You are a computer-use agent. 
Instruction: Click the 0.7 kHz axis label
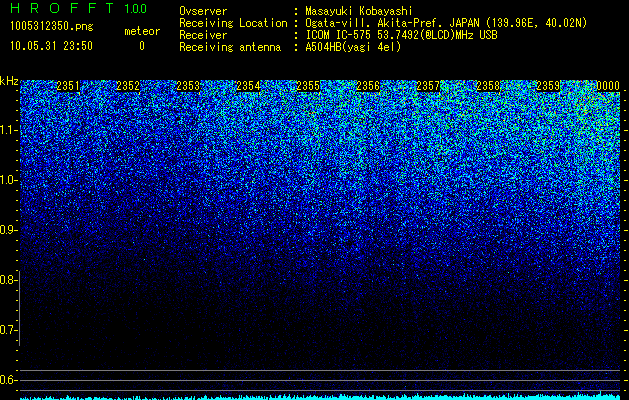[8, 330]
